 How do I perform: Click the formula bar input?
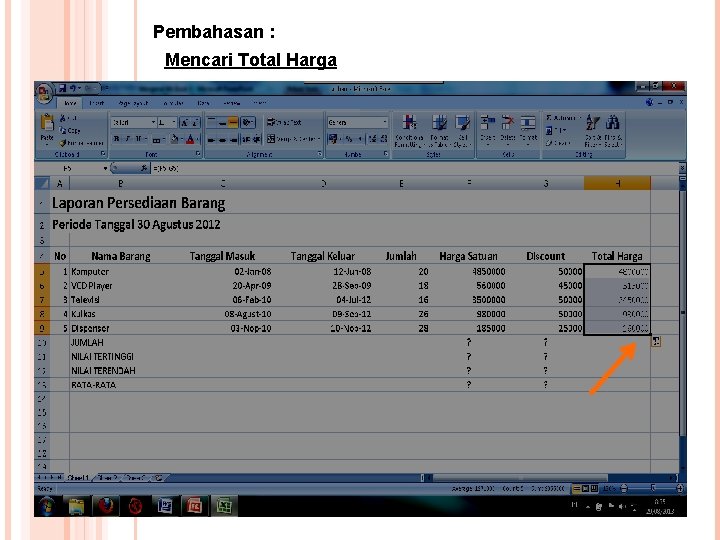point(413,169)
